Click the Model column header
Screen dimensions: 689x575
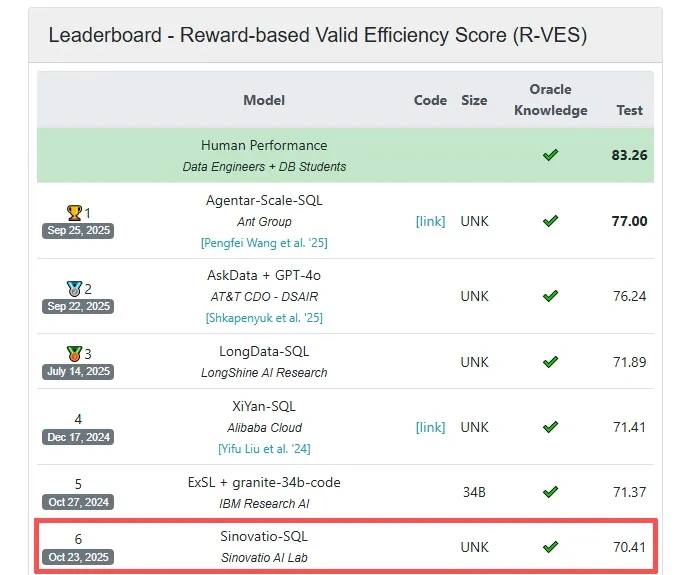pos(264,100)
